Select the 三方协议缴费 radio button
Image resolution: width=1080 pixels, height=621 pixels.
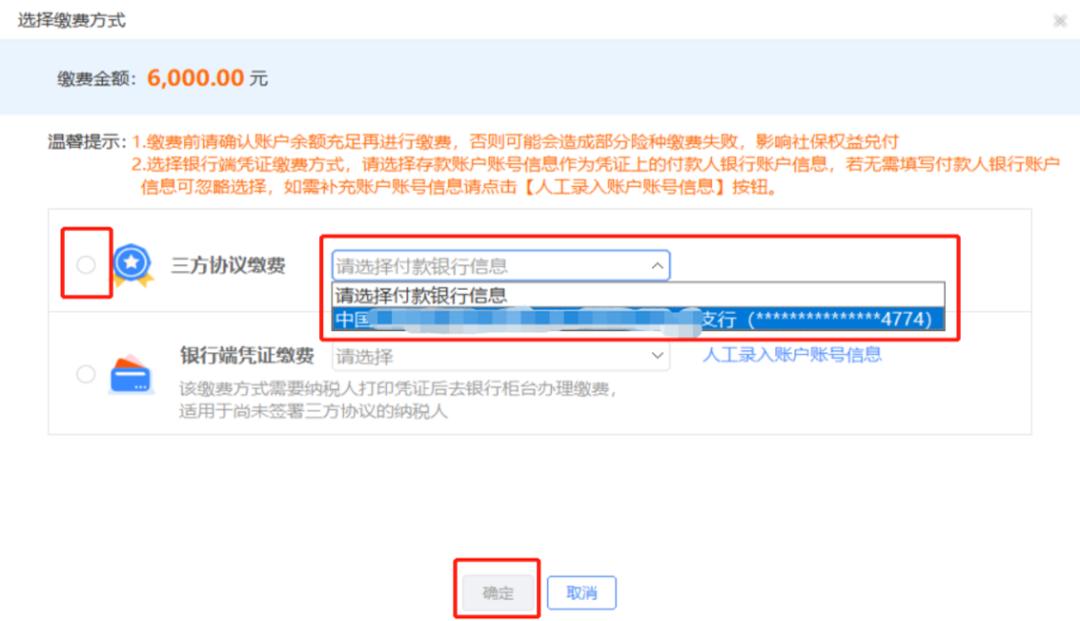point(86,264)
